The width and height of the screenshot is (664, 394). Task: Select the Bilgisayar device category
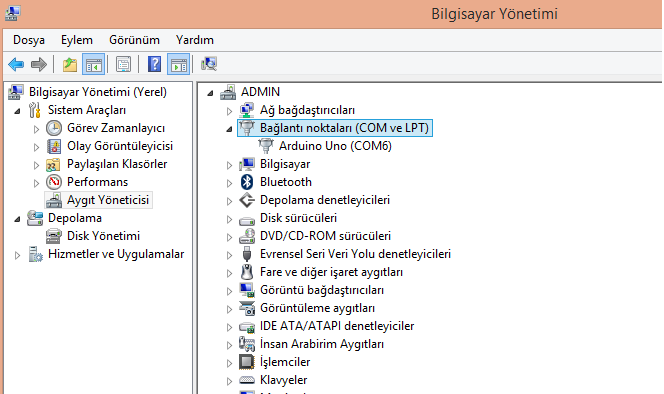(285, 164)
